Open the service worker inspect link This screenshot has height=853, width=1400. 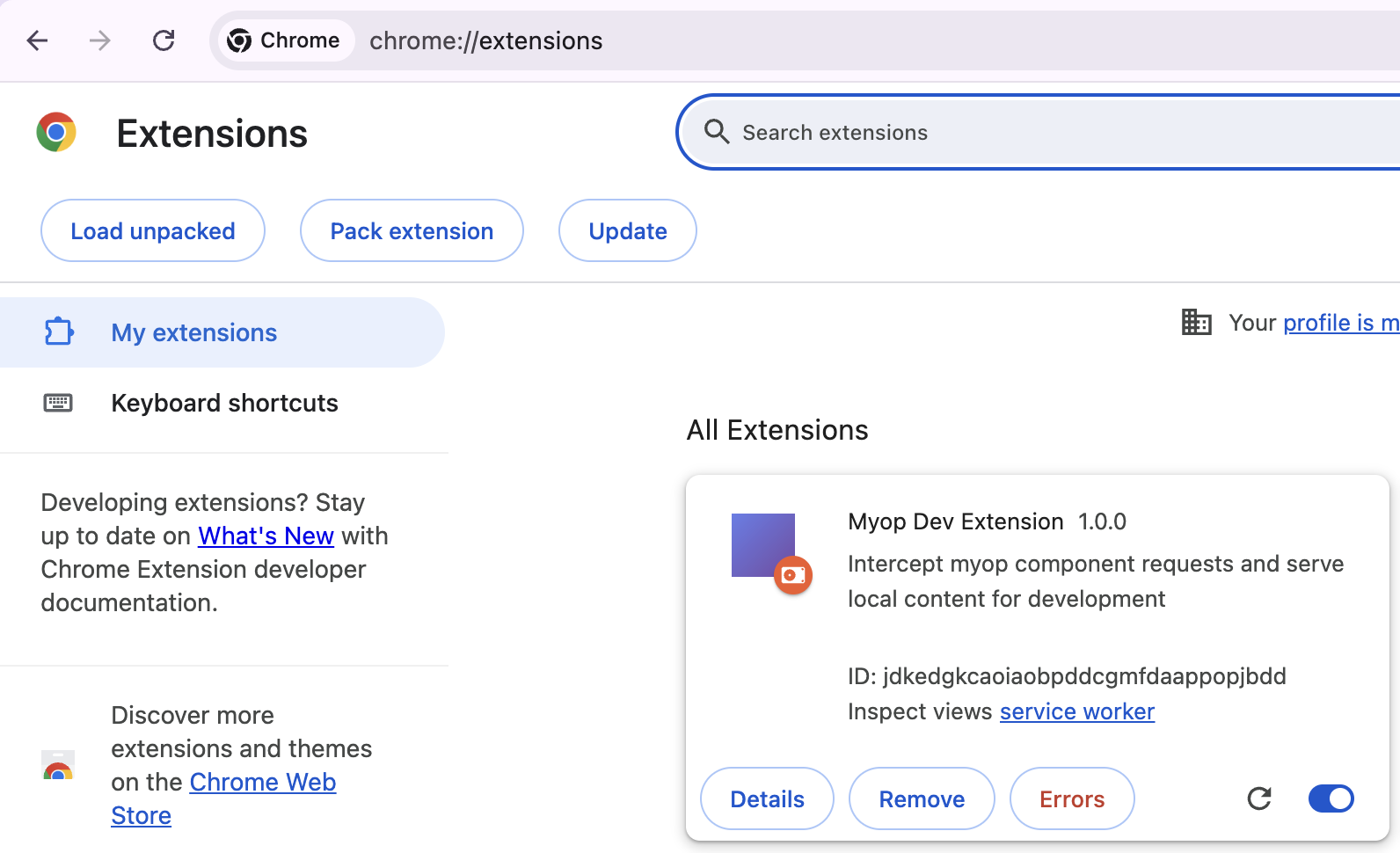[x=1076, y=711]
